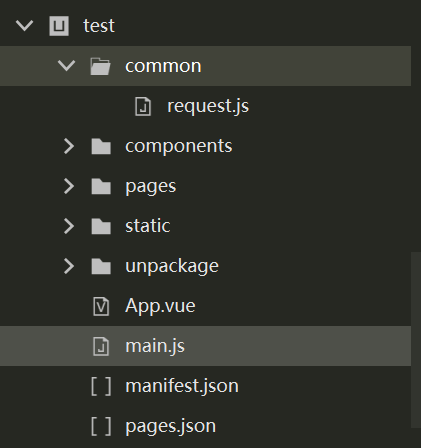This screenshot has height=448, width=421.
Task: Expand the components folder arrow
Action: (x=69, y=146)
